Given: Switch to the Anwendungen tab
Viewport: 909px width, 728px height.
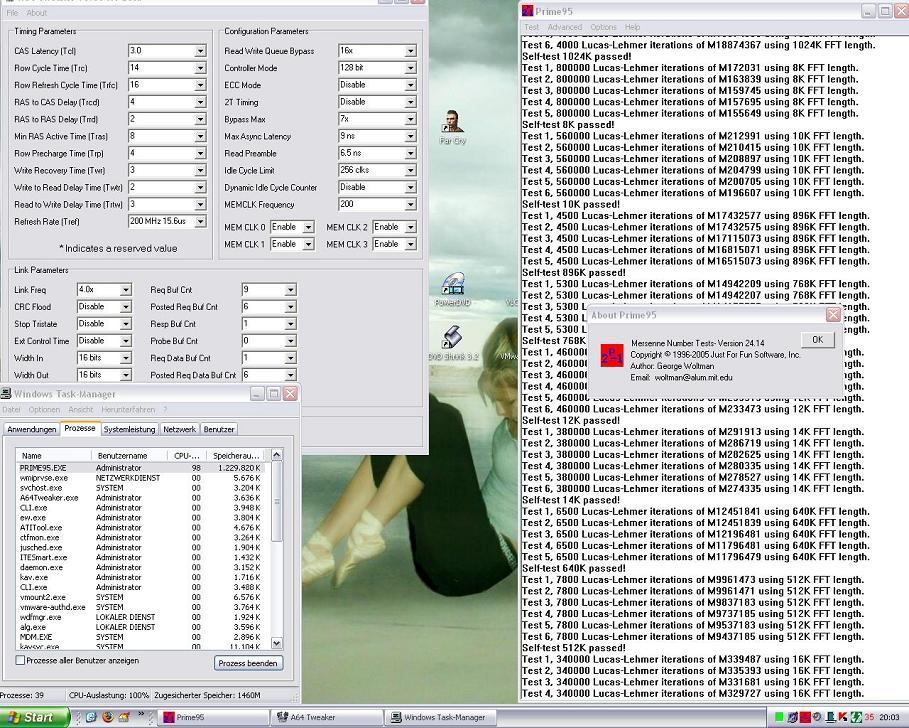Looking at the screenshot, I should [x=32, y=429].
